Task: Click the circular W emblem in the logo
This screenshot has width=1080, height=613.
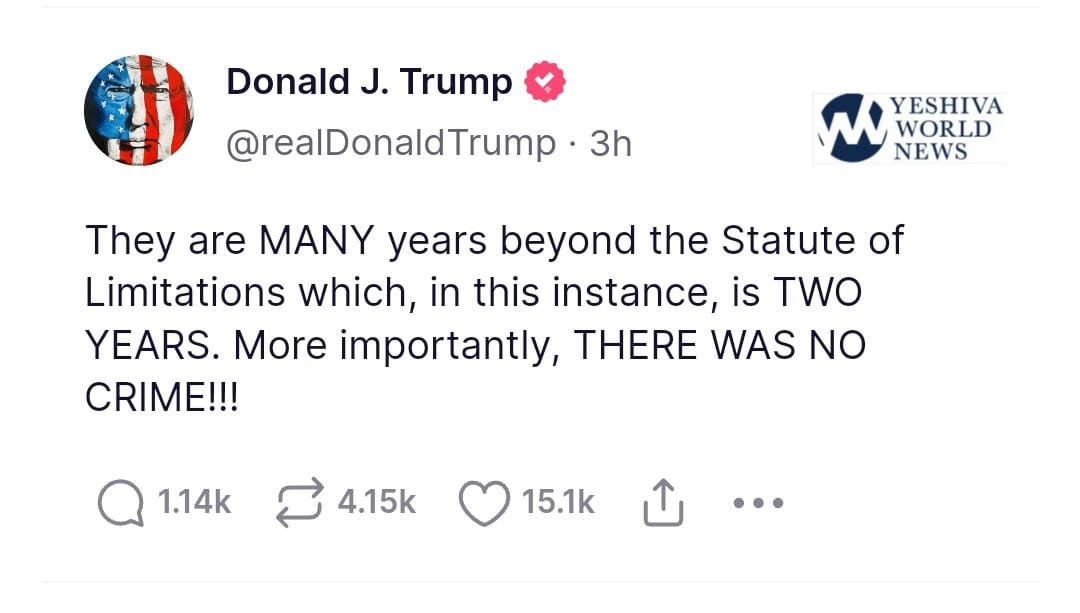Action: point(847,127)
